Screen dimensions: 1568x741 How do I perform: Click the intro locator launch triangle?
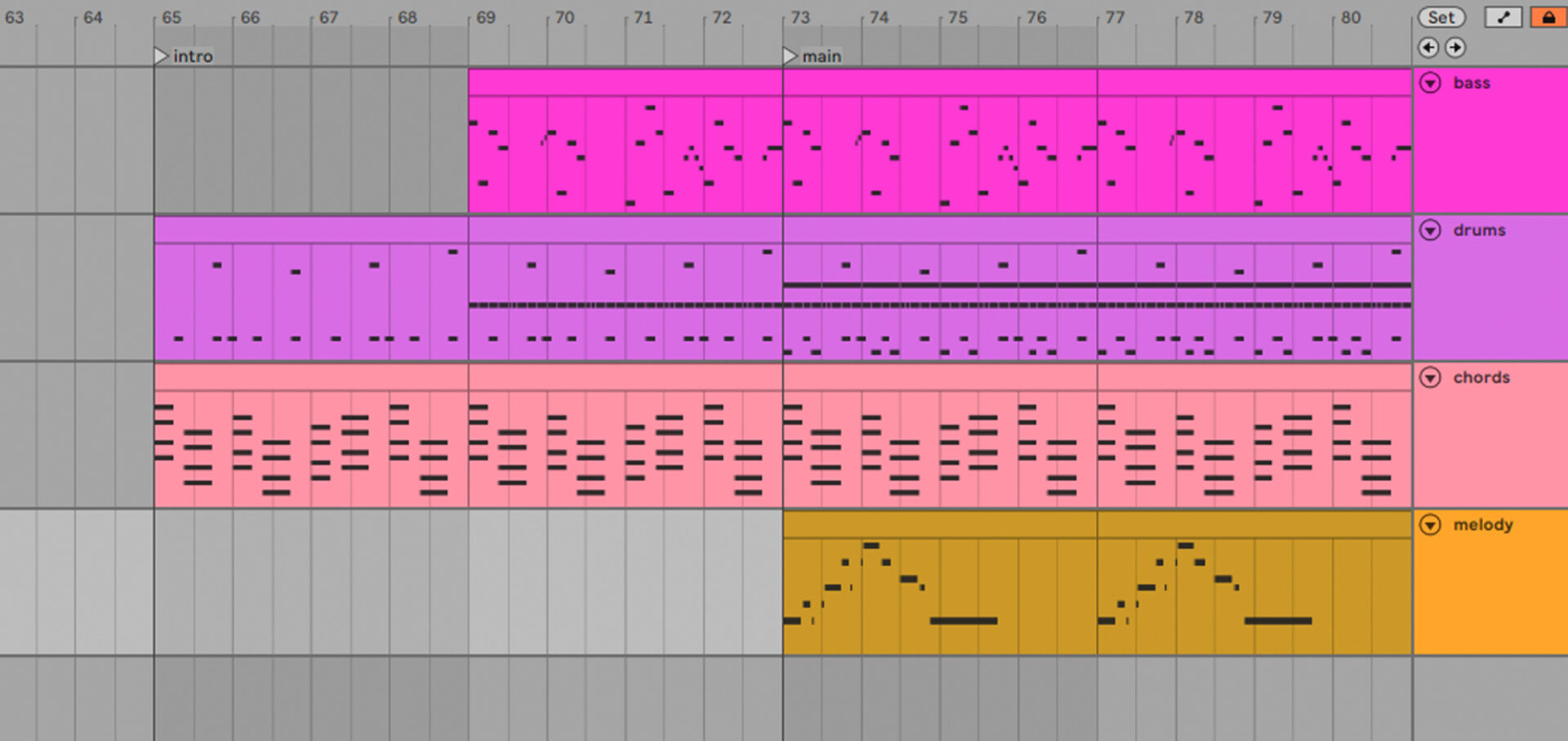coord(161,56)
